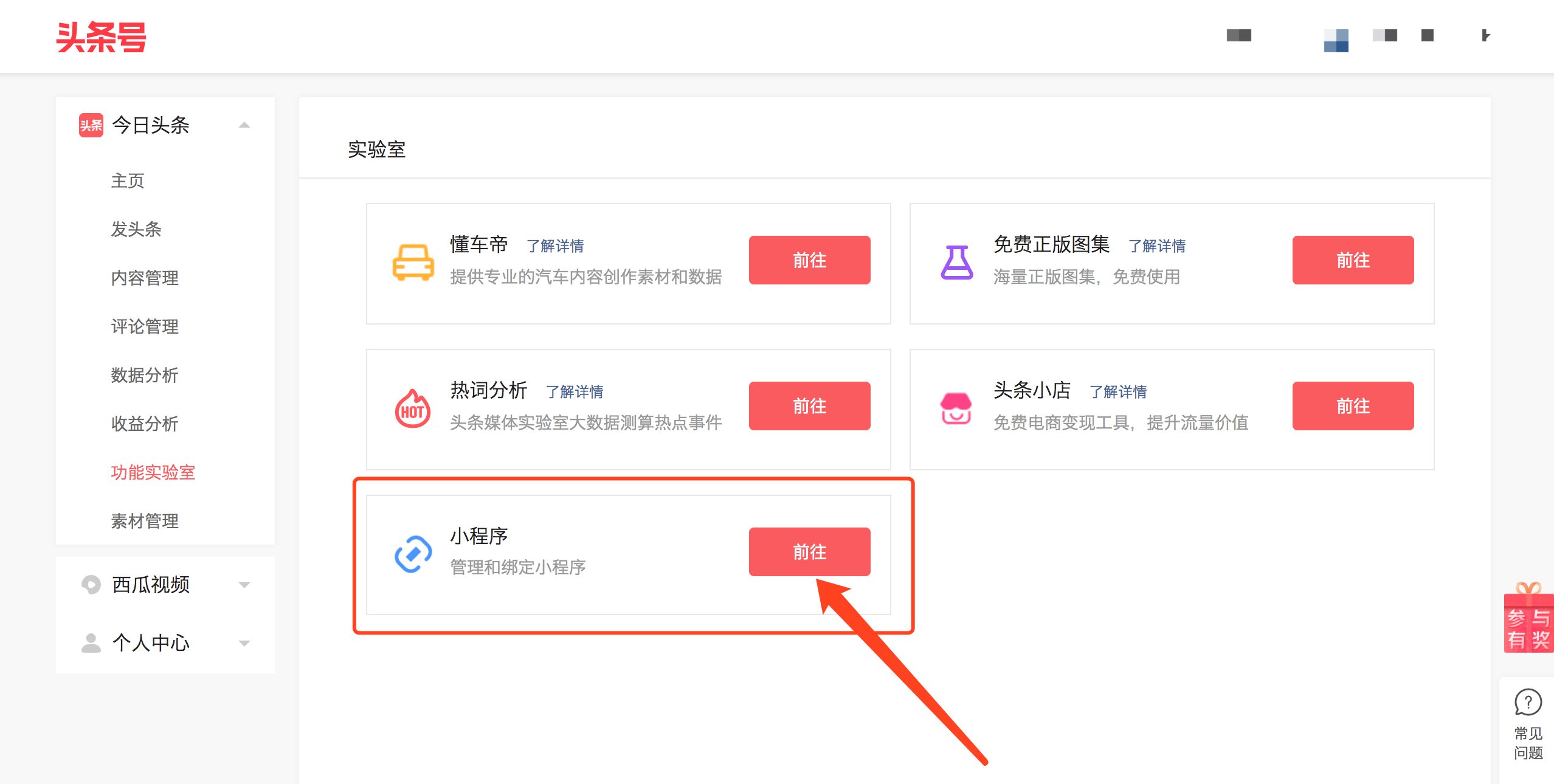Screen dimensions: 1554x784
Task: Open 内容管理 in the sidebar
Action: [x=145, y=278]
